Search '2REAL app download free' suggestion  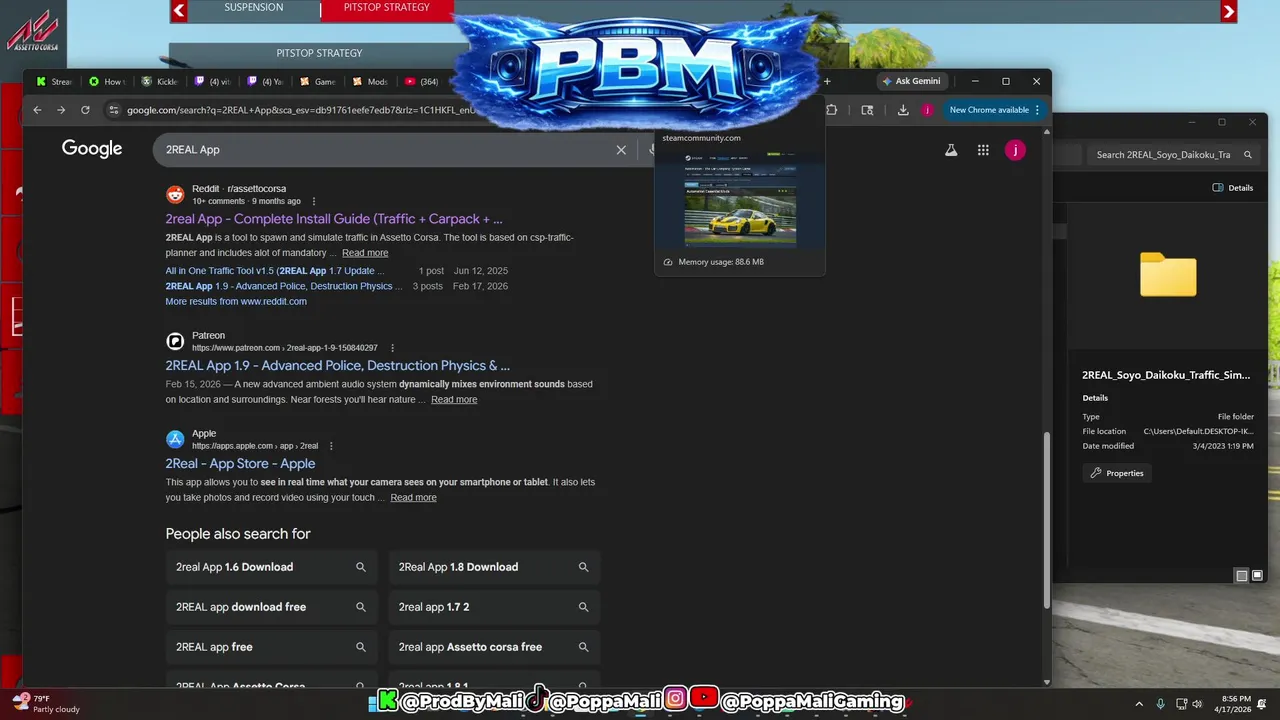pyautogui.click(x=271, y=607)
